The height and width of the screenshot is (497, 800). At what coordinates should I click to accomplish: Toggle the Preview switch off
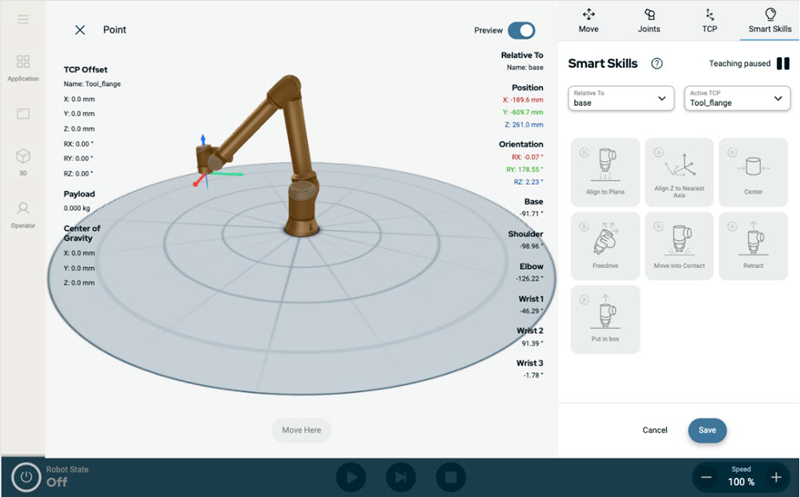pyautogui.click(x=521, y=30)
